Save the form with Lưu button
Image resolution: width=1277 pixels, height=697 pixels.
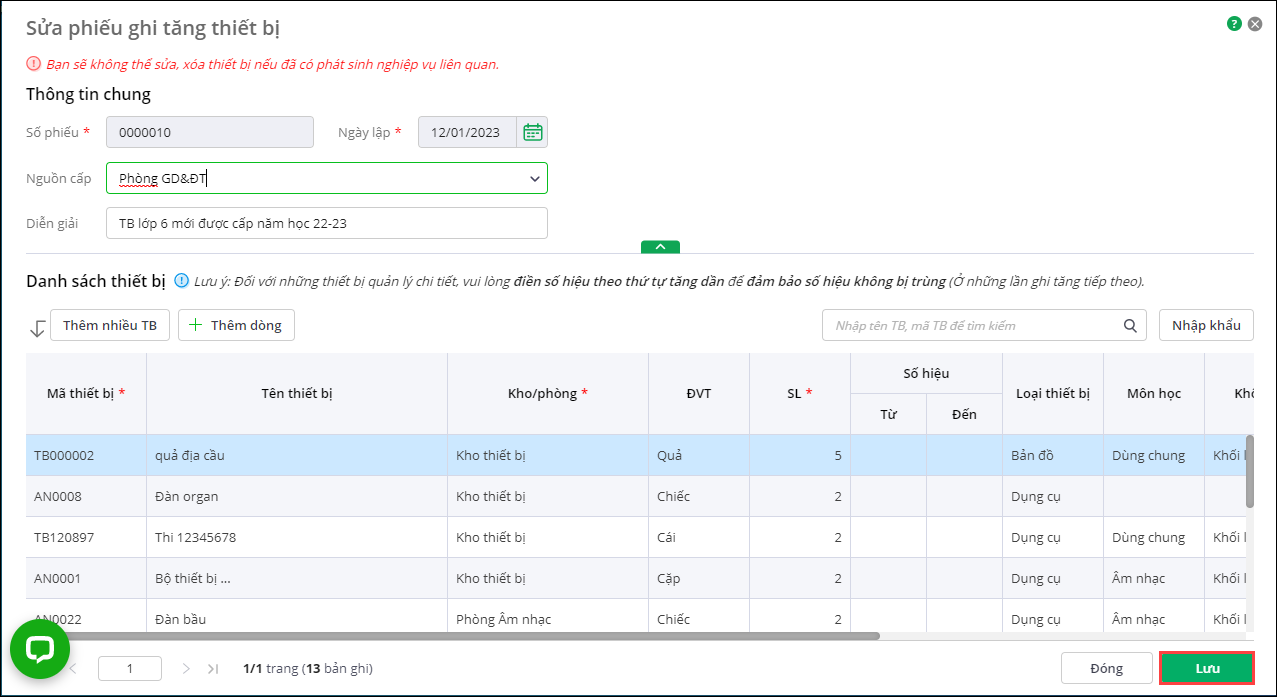coord(1206,668)
